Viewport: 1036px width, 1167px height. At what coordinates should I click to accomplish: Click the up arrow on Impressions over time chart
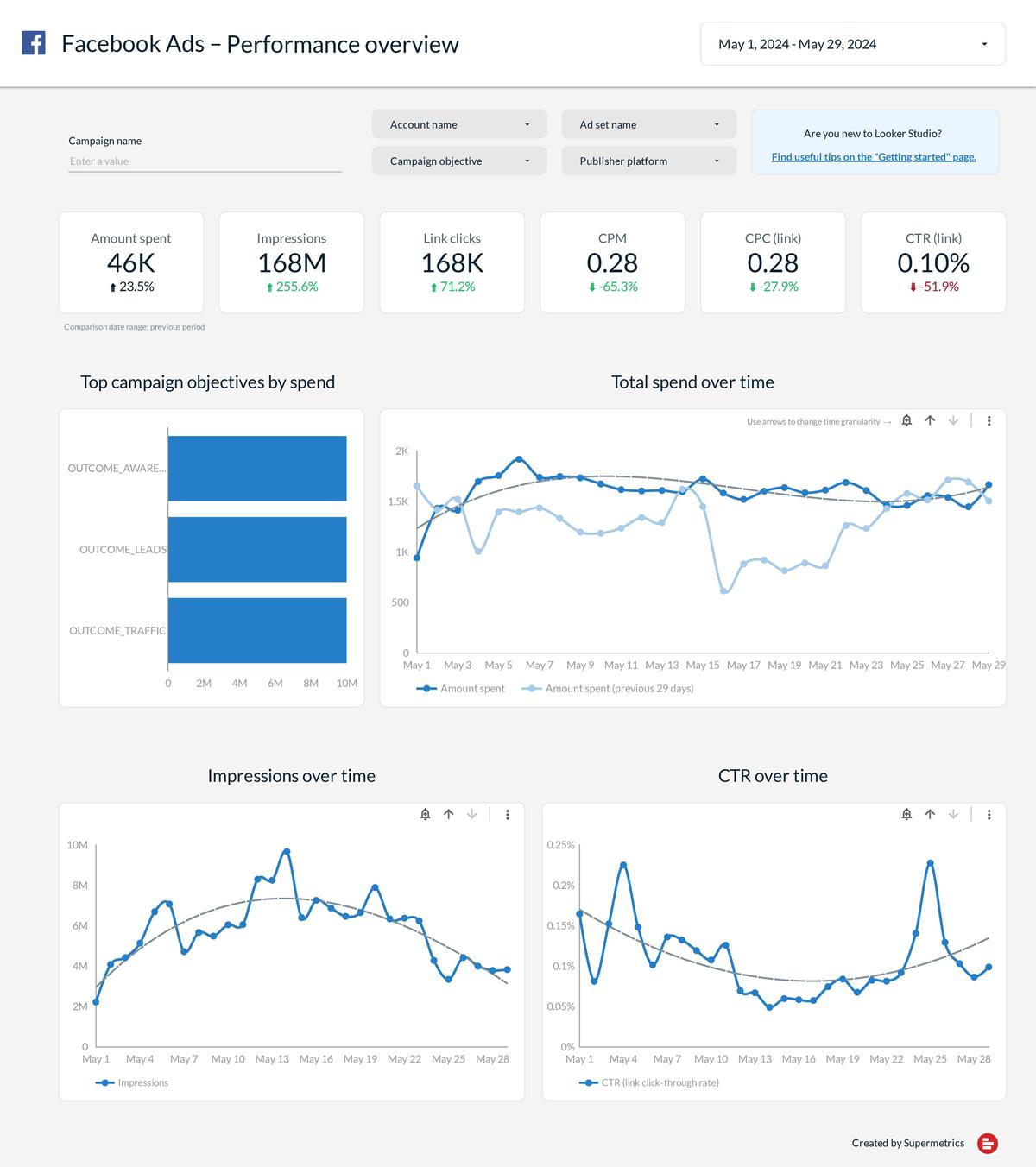(x=448, y=814)
